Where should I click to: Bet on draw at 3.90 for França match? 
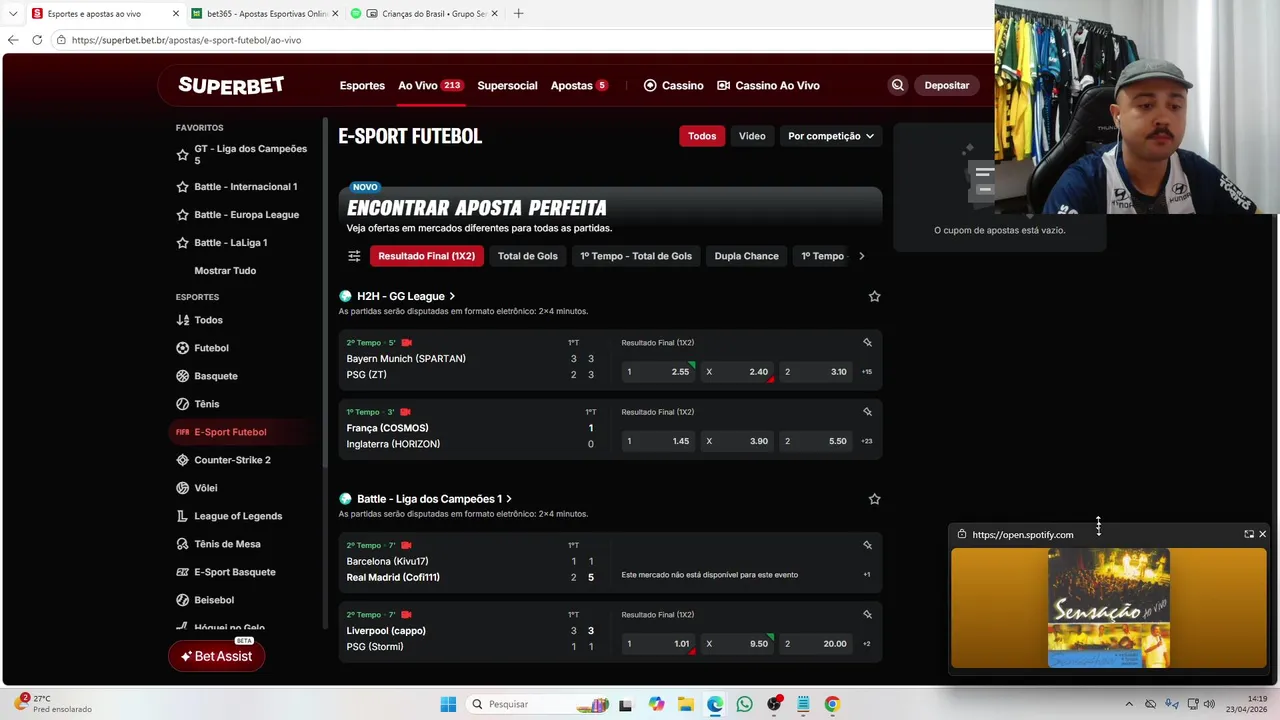tap(737, 441)
